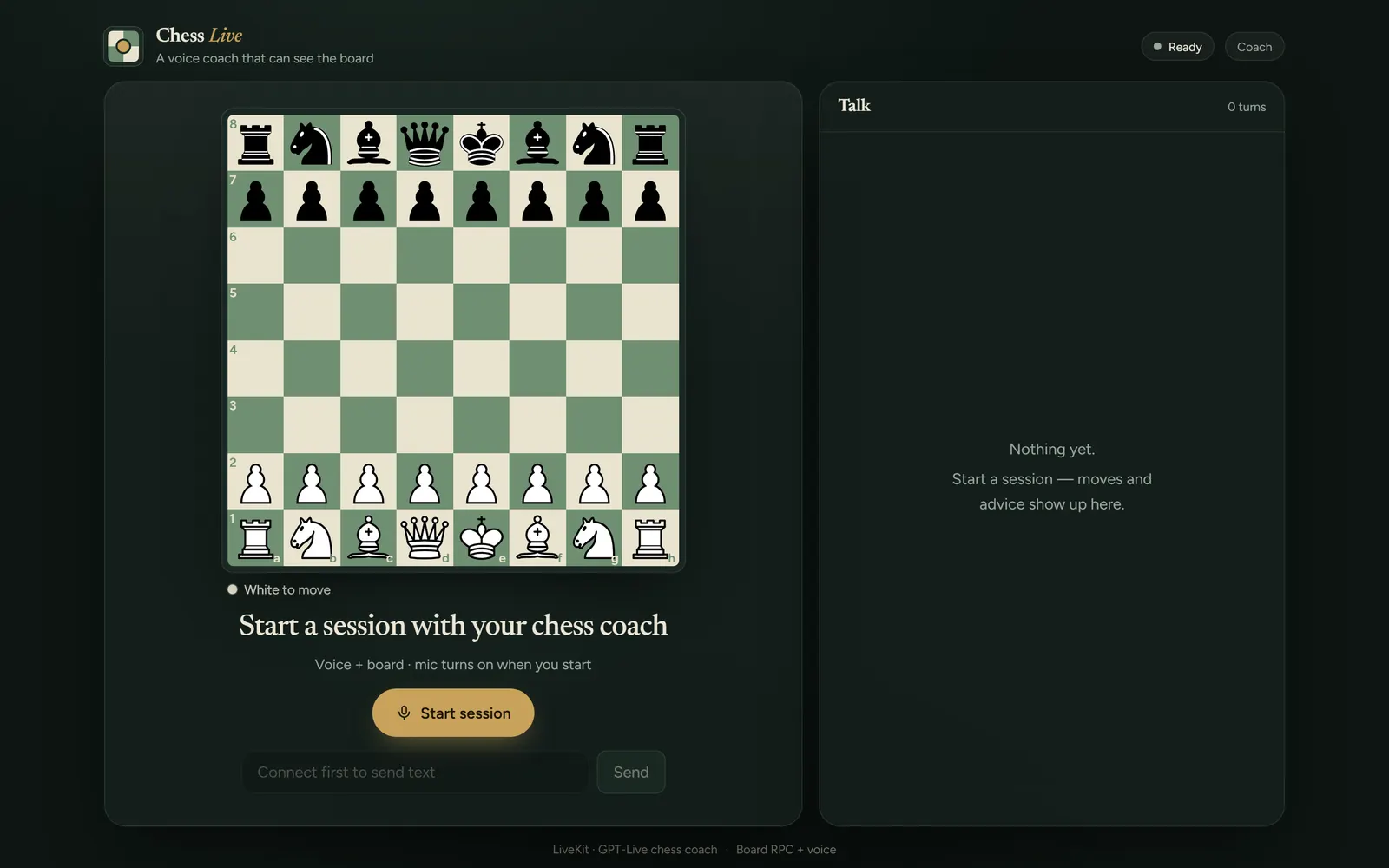Select the black knight on b8
Viewport: 1389px width, 868px height.
pyautogui.click(x=312, y=142)
